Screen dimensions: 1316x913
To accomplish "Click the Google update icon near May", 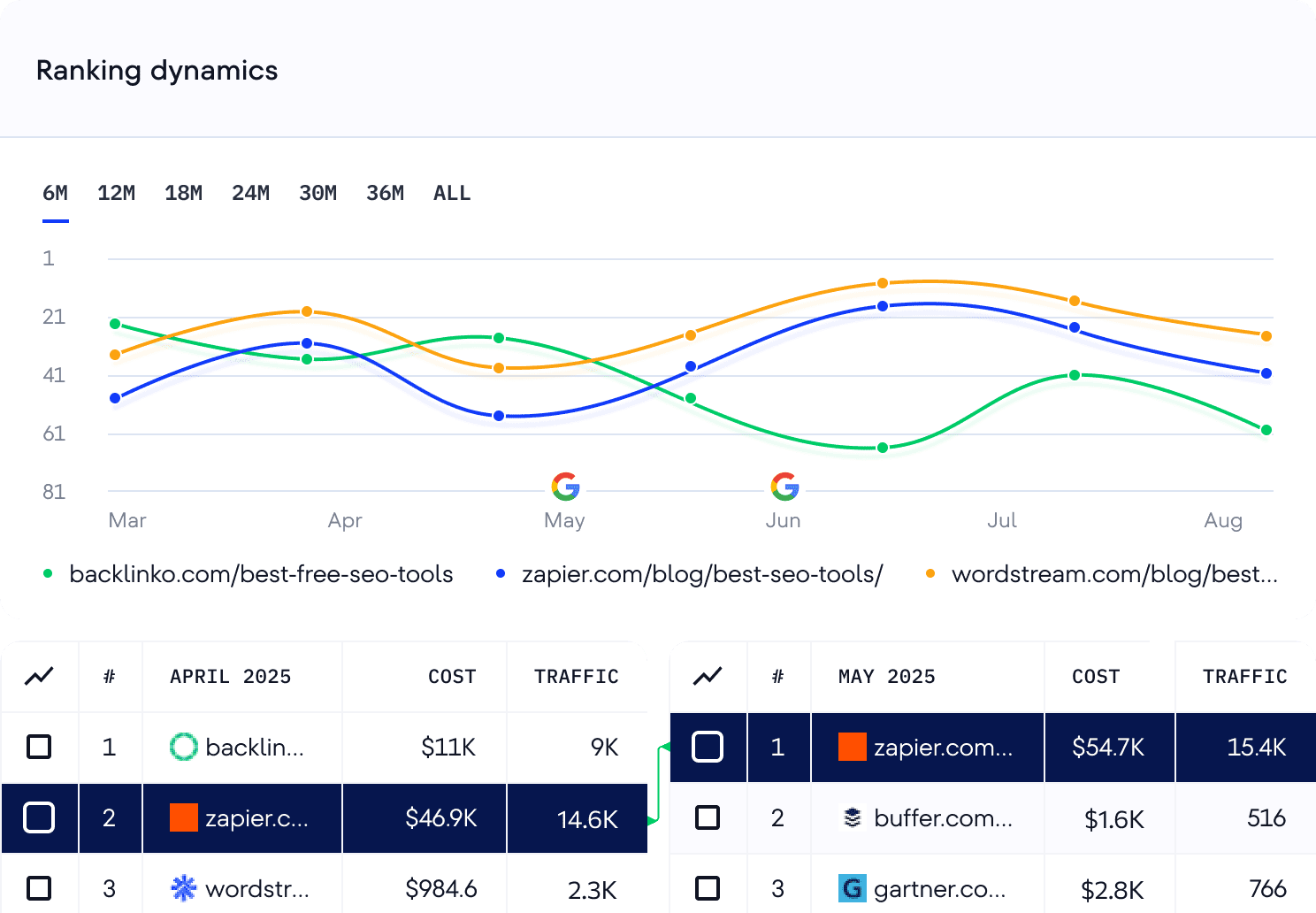I will (x=565, y=486).
